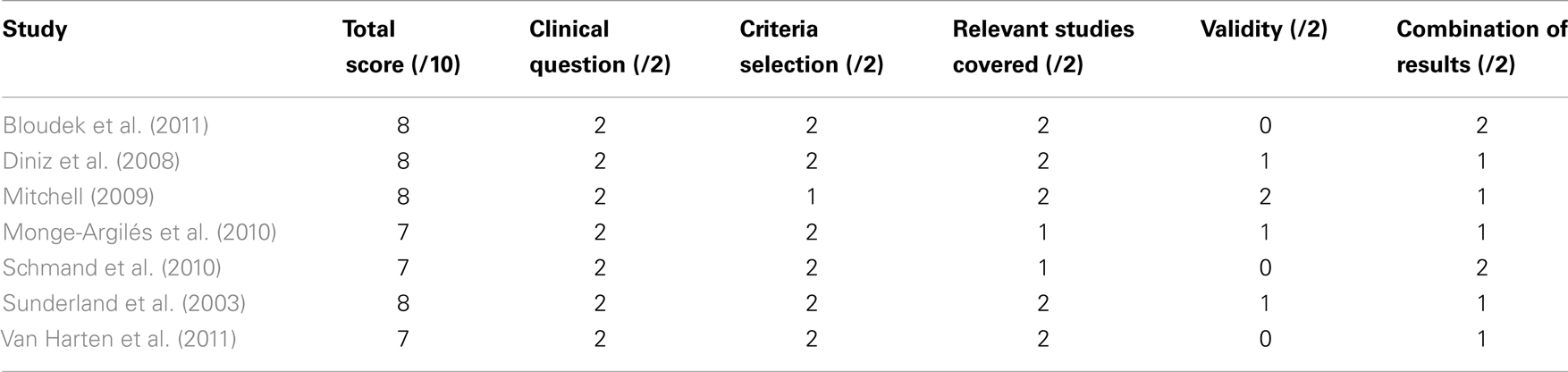Select Bloudek total score cell
The image size is (1568, 372).
tap(403, 125)
